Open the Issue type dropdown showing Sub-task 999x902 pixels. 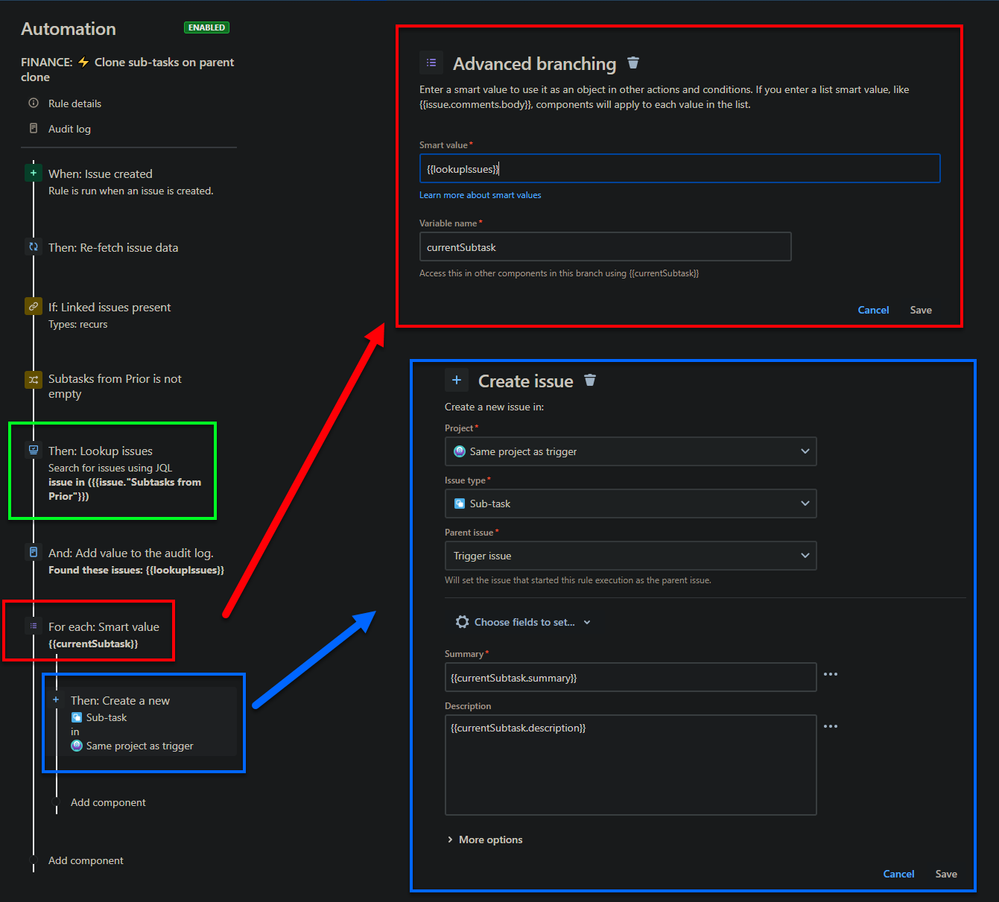tap(630, 503)
